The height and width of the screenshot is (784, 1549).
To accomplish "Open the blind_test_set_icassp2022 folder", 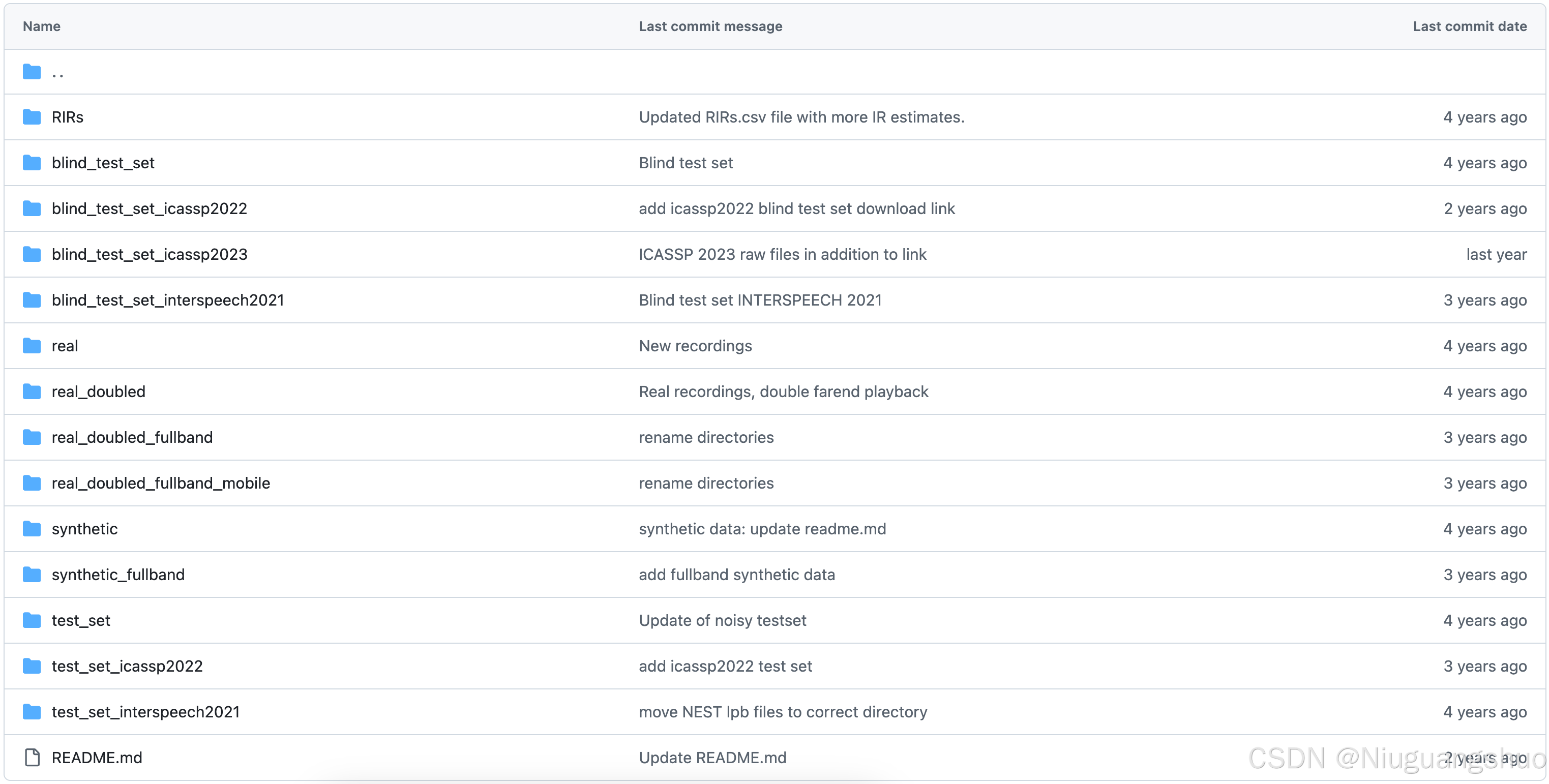I will 149,208.
